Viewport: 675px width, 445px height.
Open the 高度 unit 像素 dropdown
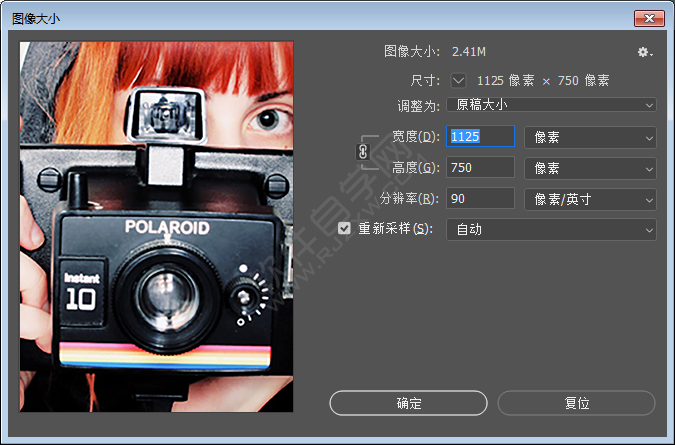click(590, 168)
